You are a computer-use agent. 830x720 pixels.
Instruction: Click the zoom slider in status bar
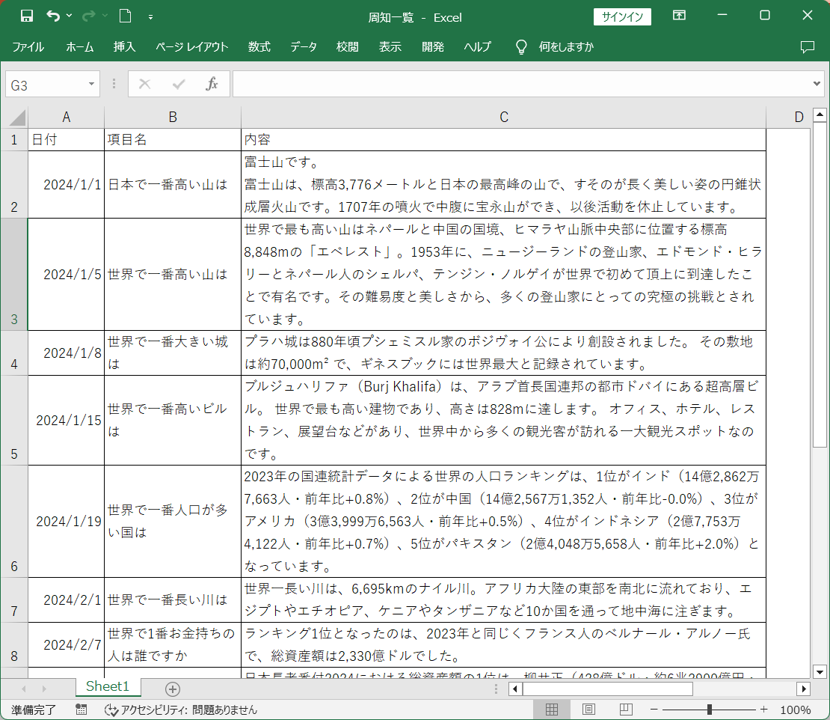point(709,710)
